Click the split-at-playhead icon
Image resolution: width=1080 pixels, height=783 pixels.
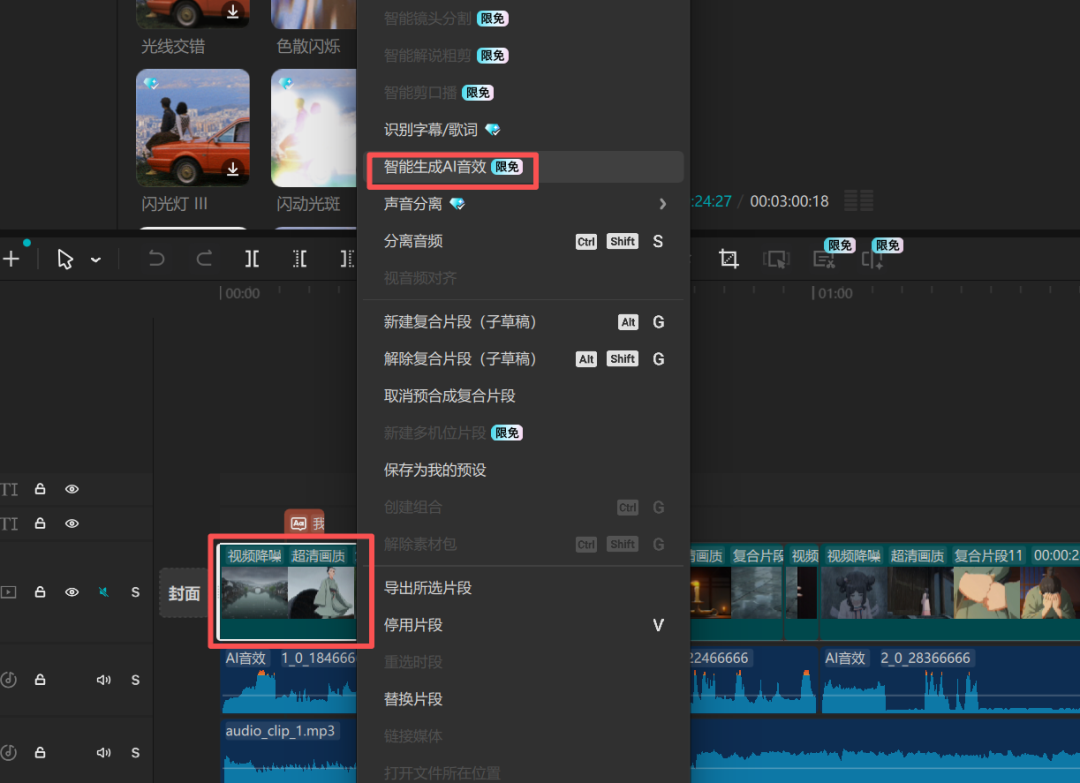pos(252,259)
